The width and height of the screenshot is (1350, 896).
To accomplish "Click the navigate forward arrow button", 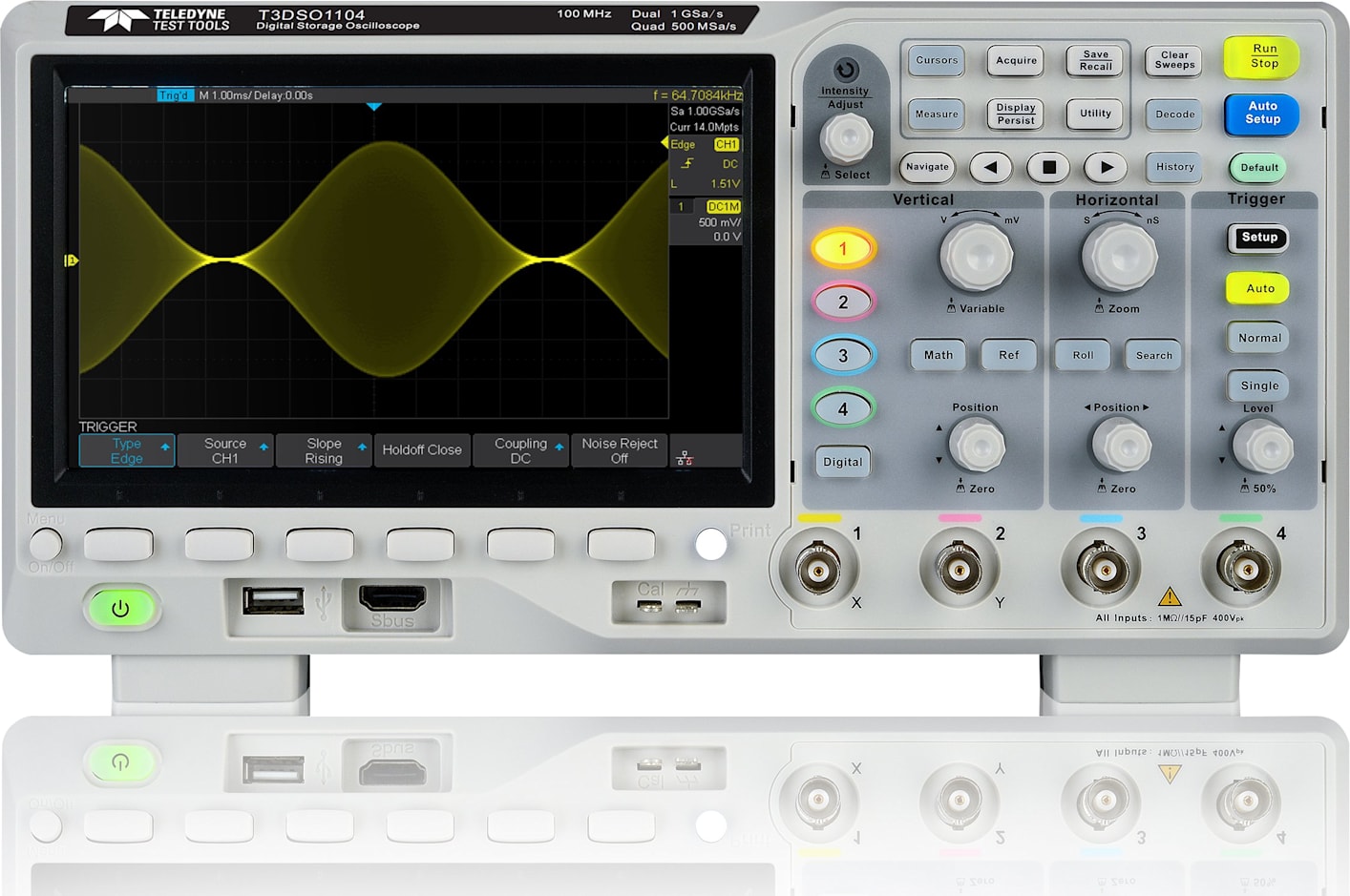I will [x=1107, y=168].
